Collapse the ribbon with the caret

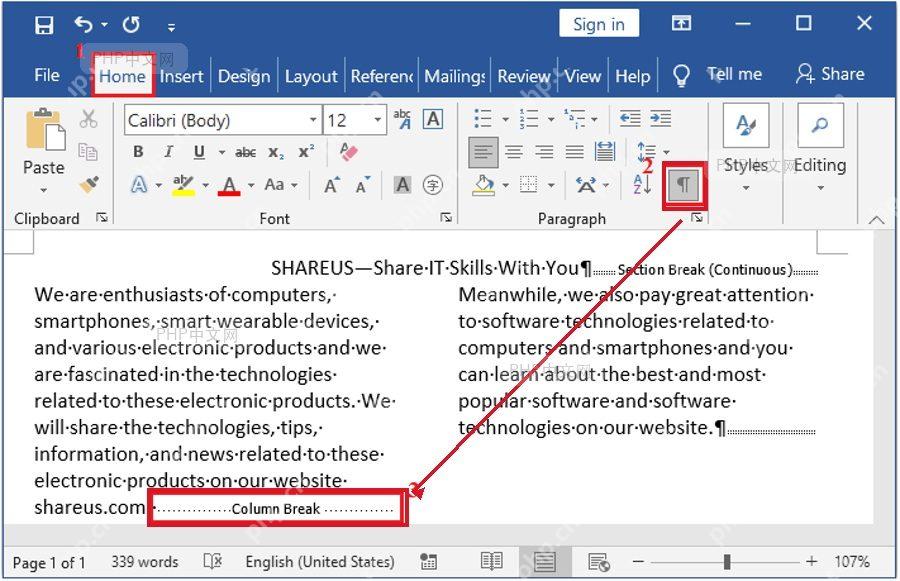(x=876, y=220)
